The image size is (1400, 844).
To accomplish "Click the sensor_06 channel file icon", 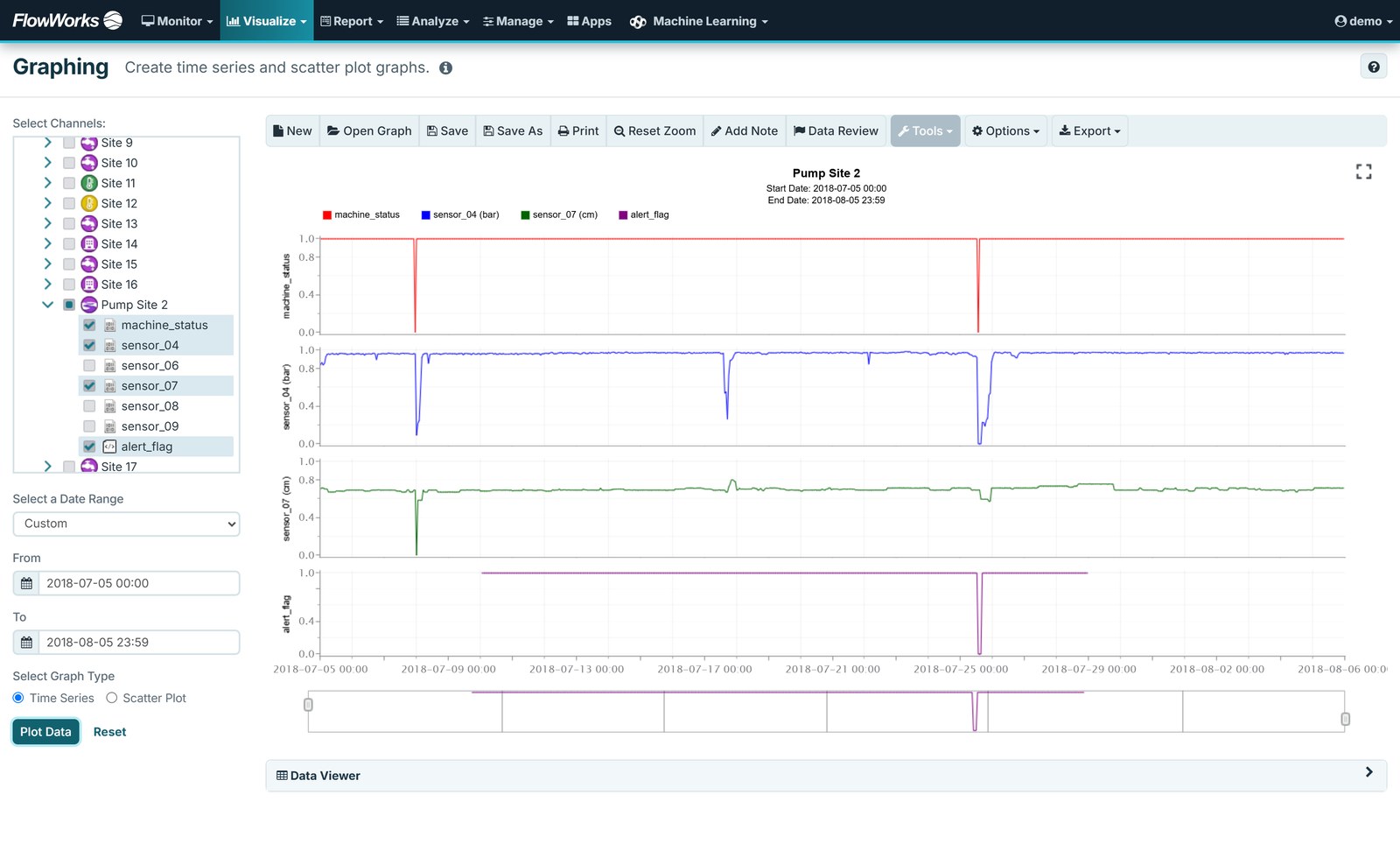I will pyautogui.click(x=109, y=366).
